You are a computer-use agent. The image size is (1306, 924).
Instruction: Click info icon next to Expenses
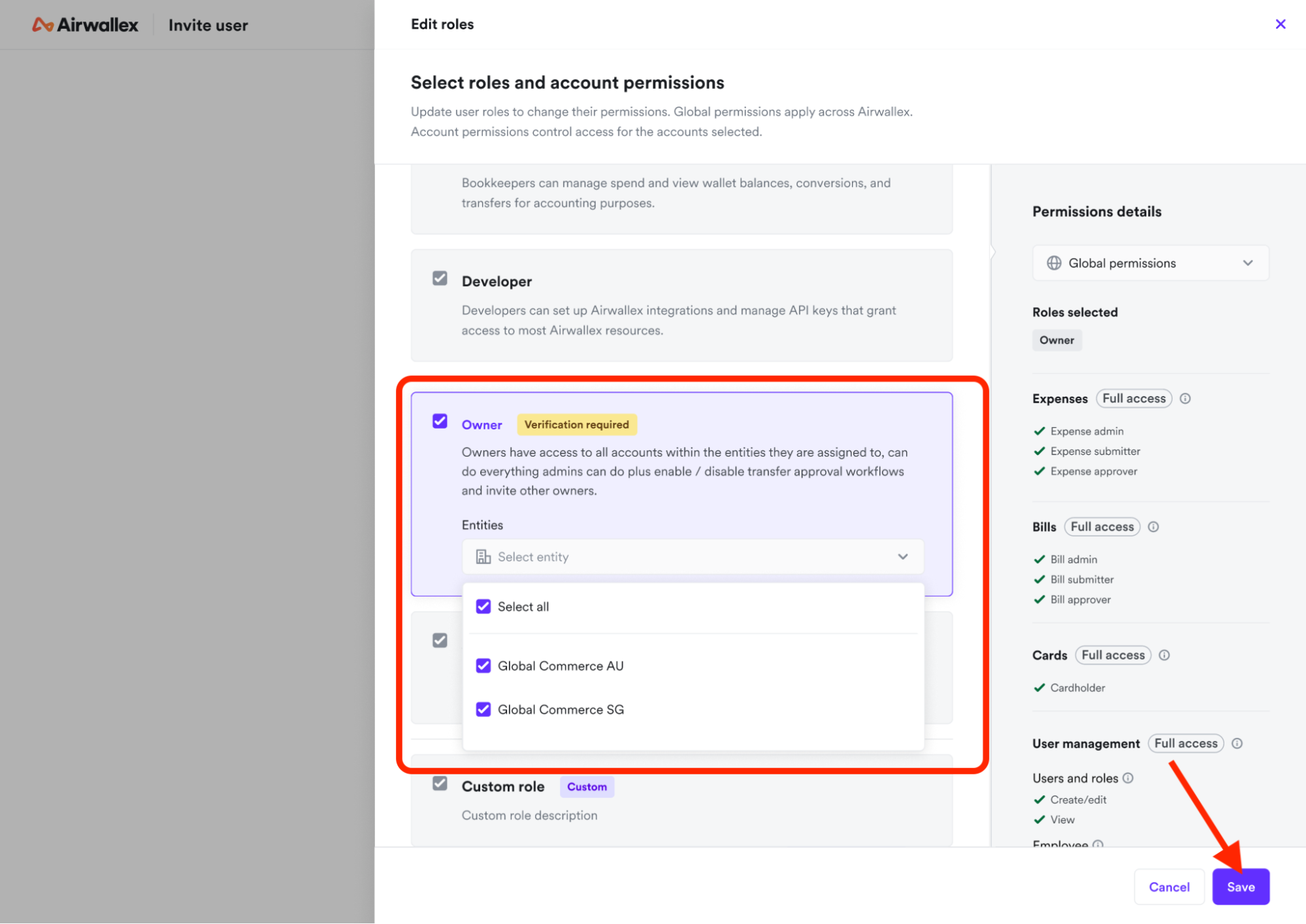pyautogui.click(x=1185, y=399)
